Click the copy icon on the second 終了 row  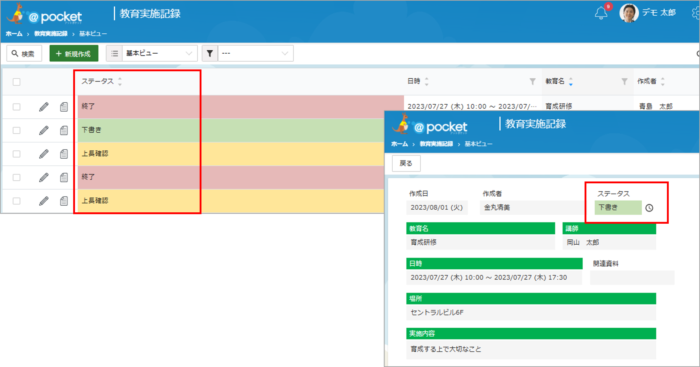tap(64, 177)
